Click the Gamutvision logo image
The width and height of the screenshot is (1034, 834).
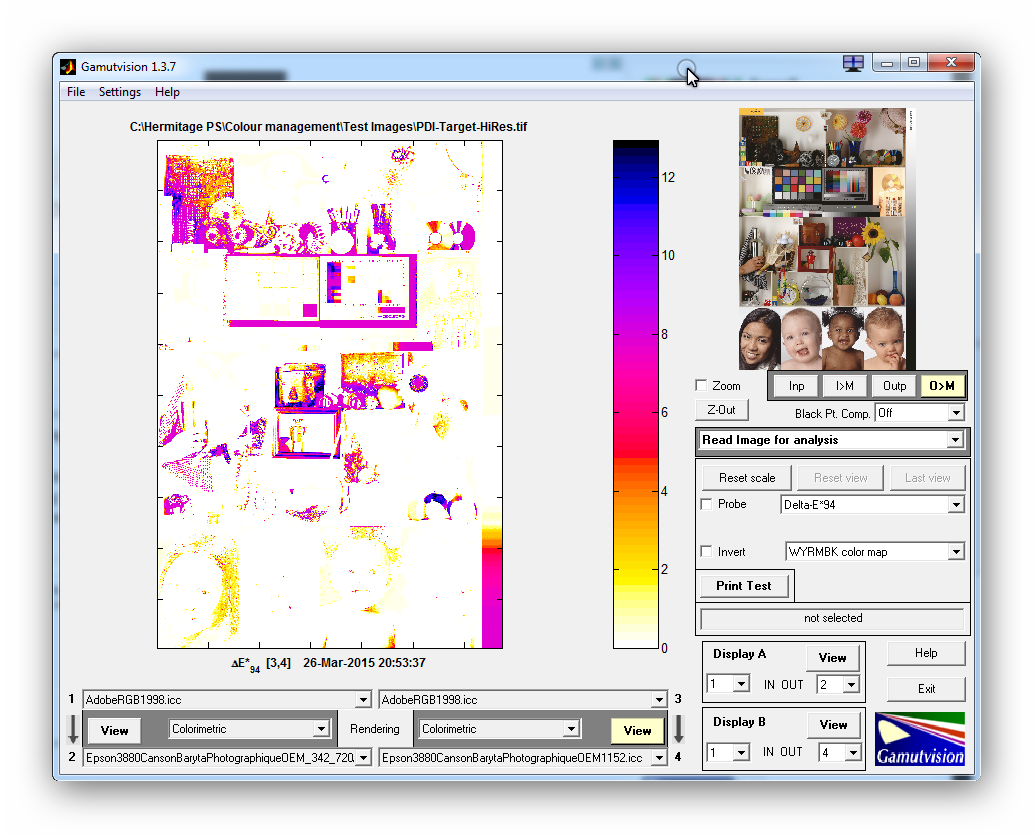point(919,740)
